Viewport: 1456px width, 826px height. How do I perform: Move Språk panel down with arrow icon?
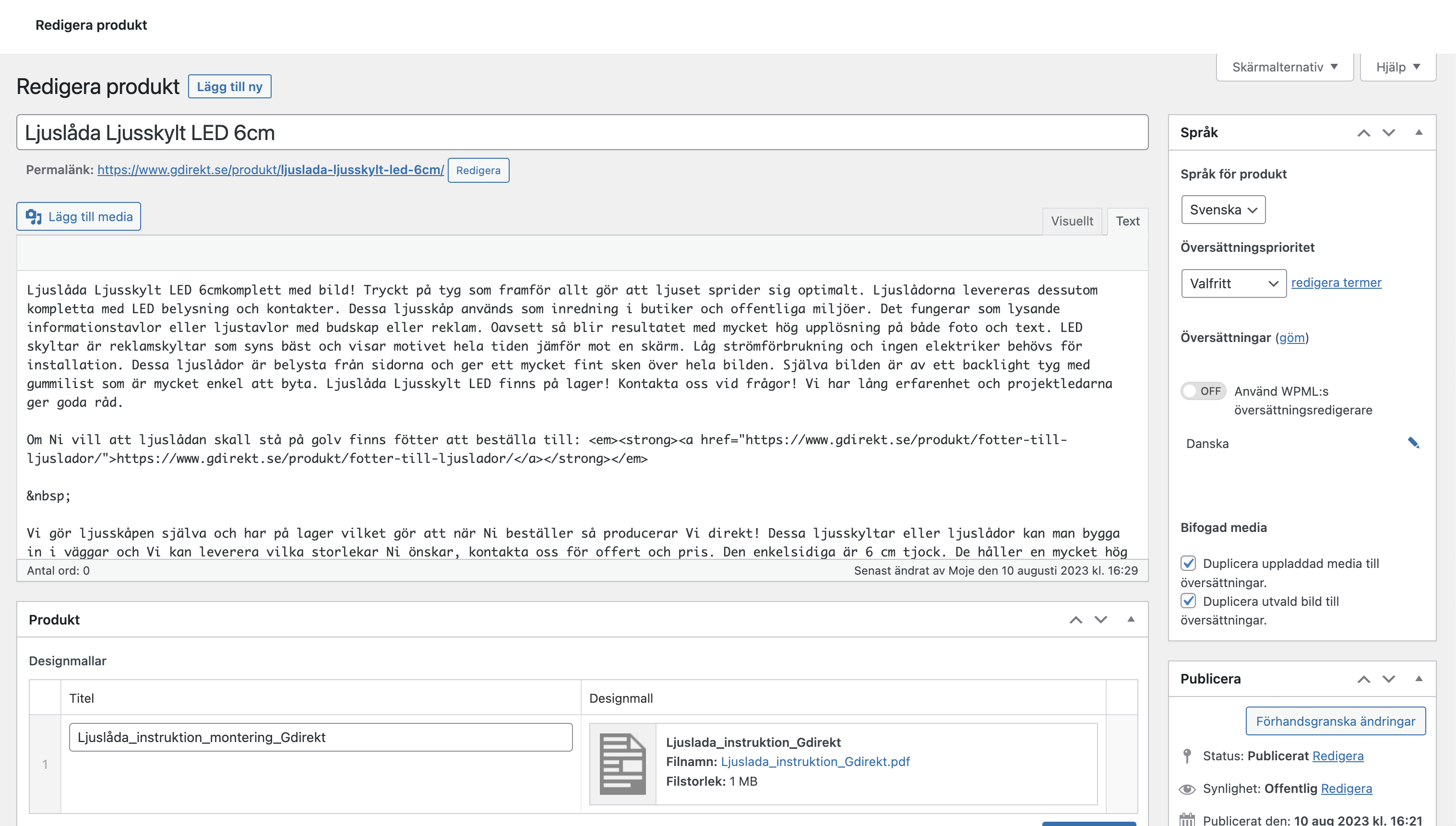[1388, 133]
